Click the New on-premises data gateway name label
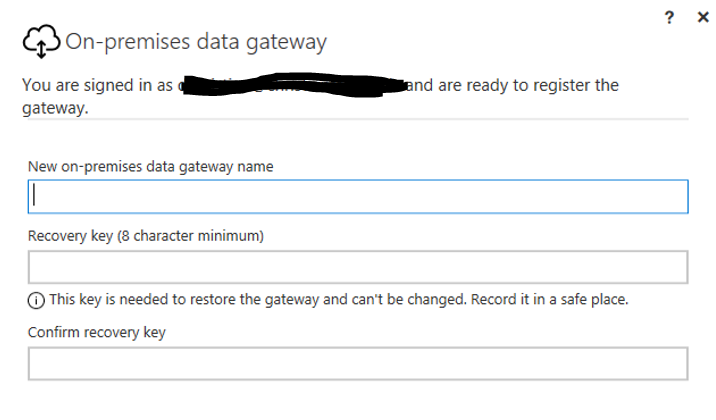This screenshot has height=420, width=716. (151, 167)
